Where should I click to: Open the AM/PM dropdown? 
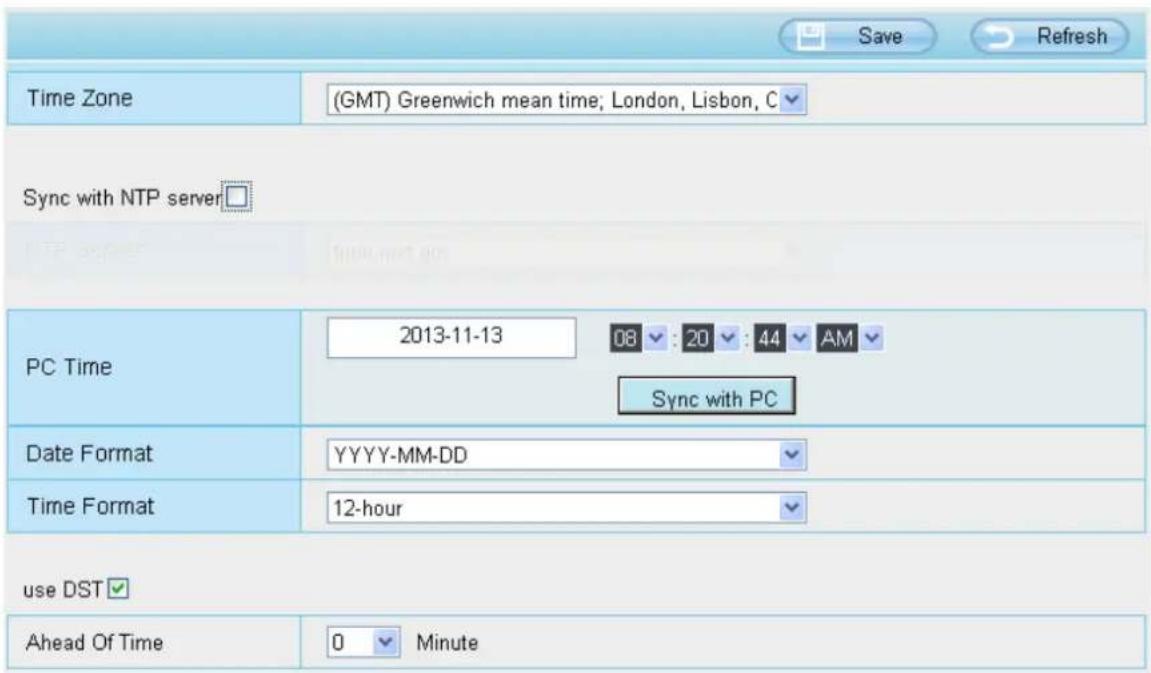pos(849,338)
